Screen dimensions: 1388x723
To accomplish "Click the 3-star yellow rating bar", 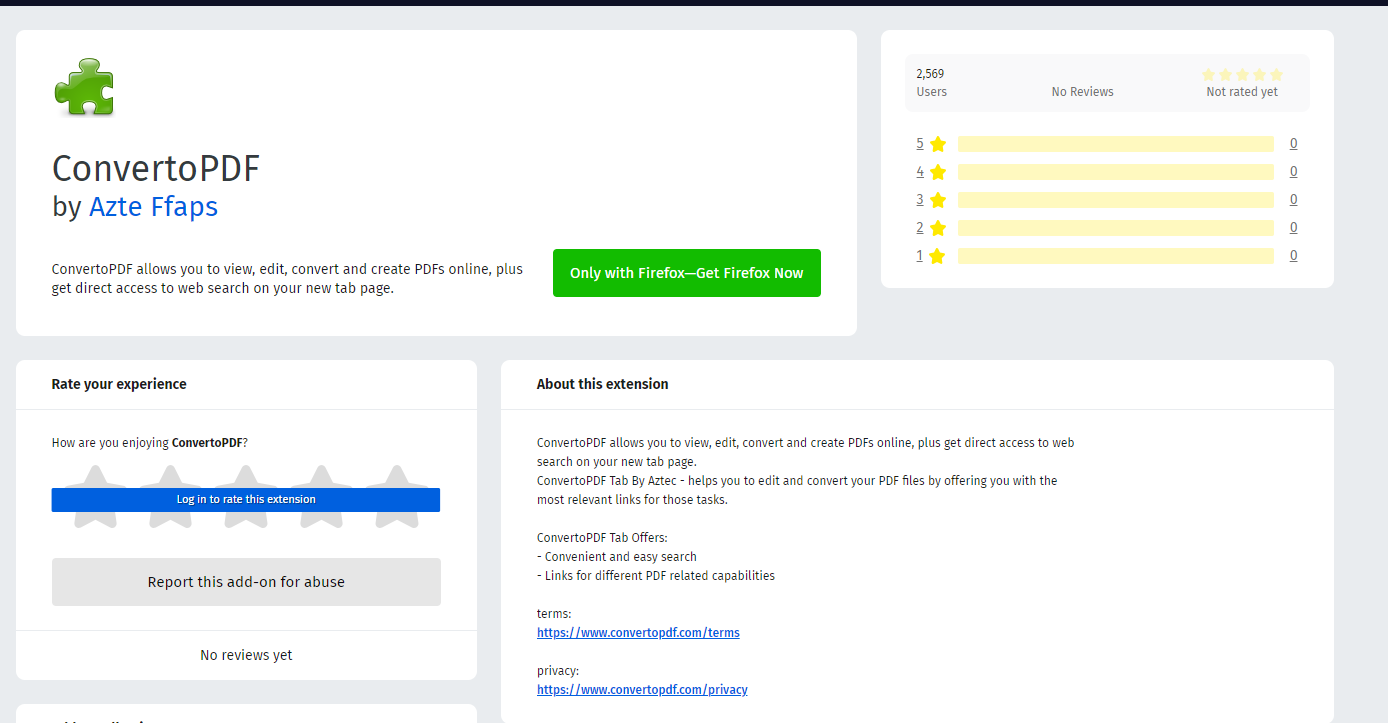I will tap(1115, 200).
